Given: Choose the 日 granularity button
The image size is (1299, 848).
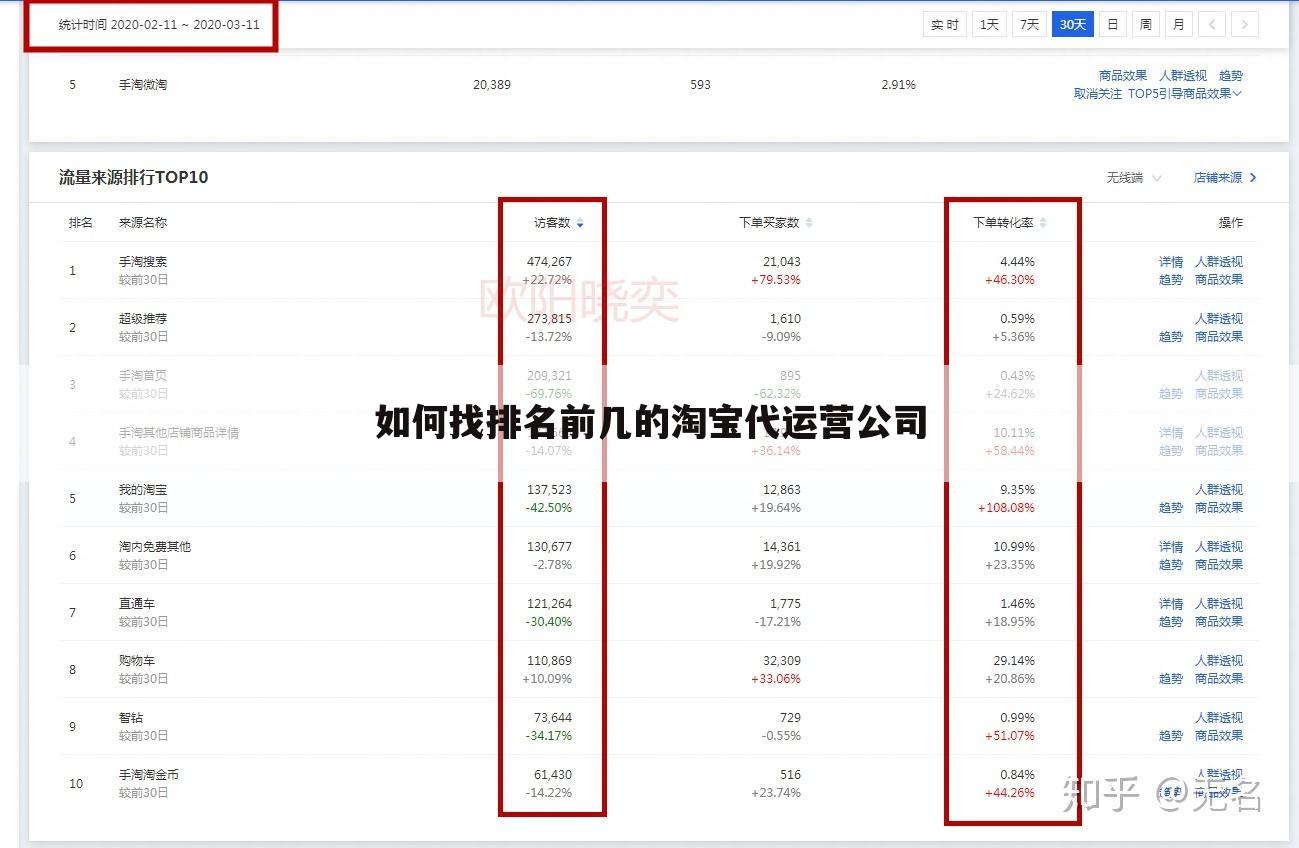Looking at the screenshot, I should click(x=1112, y=24).
